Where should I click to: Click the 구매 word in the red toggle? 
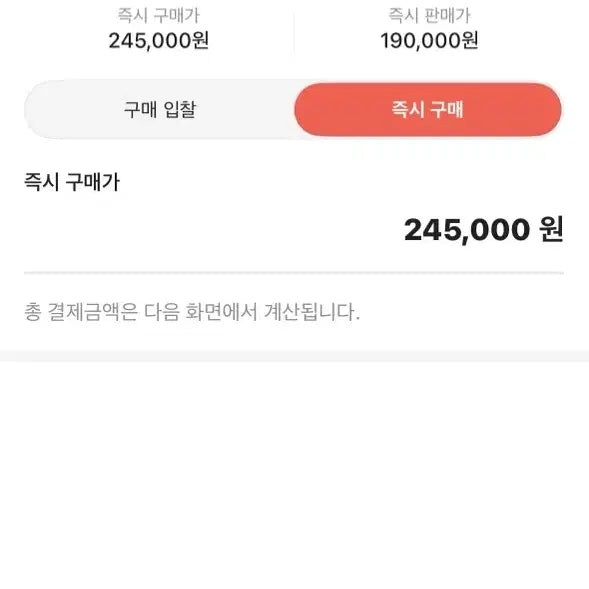(447, 109)
